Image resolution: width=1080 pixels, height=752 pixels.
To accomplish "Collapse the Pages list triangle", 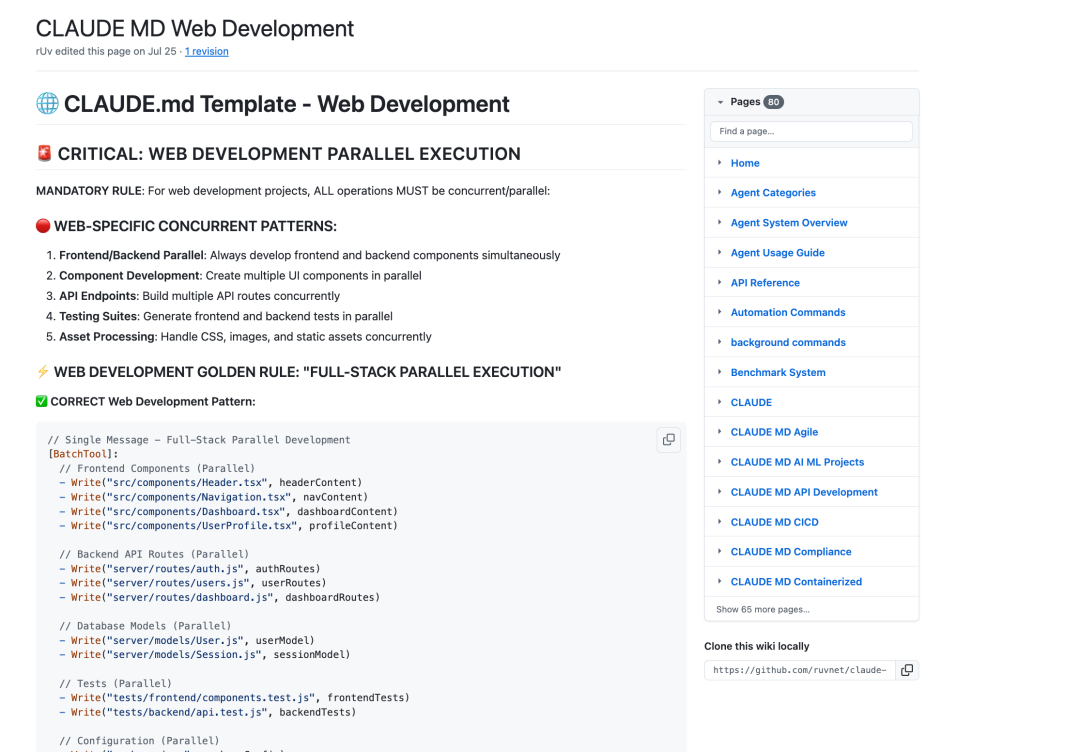I will (720, 102).
